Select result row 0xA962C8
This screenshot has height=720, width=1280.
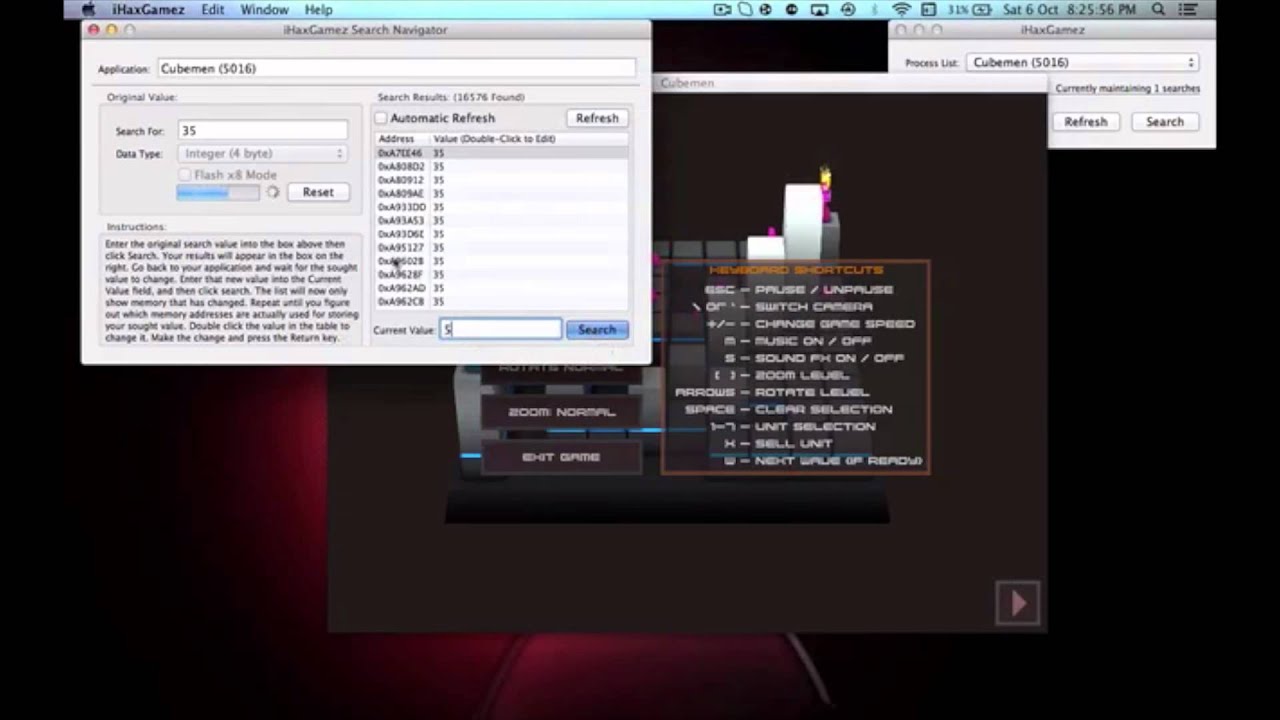coord(502,302)
